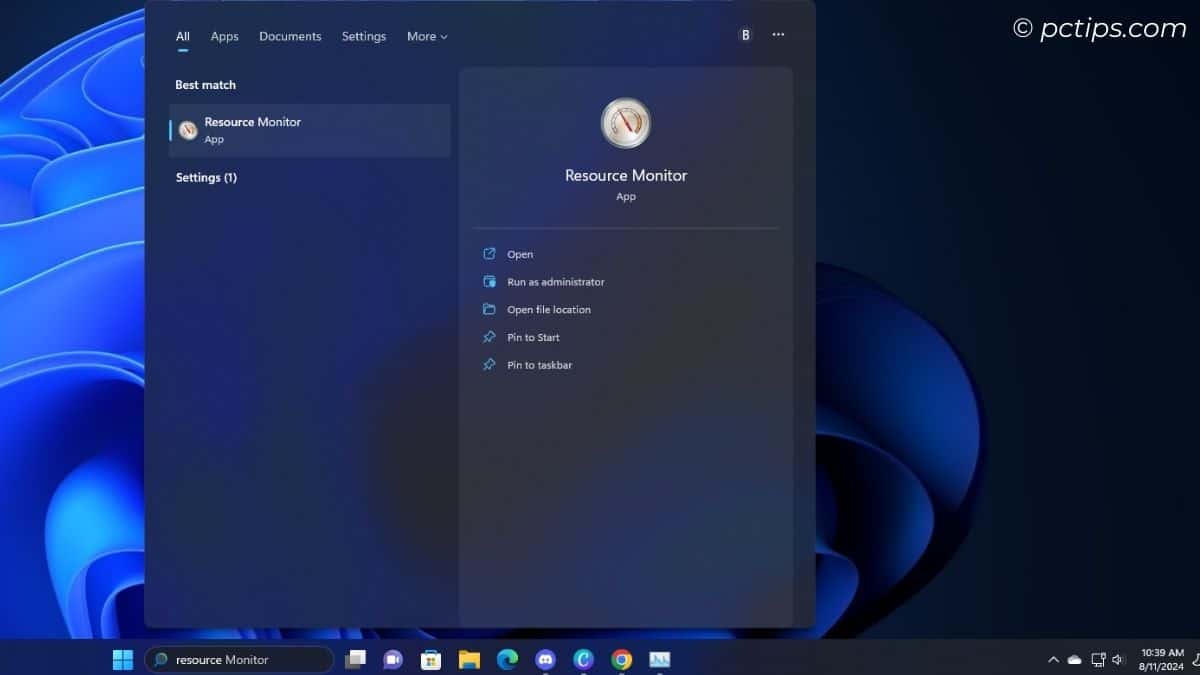The width and height of the screenshot is (1200, 675).
Task: Click the Best match heading
Action: tap(206, 85)
